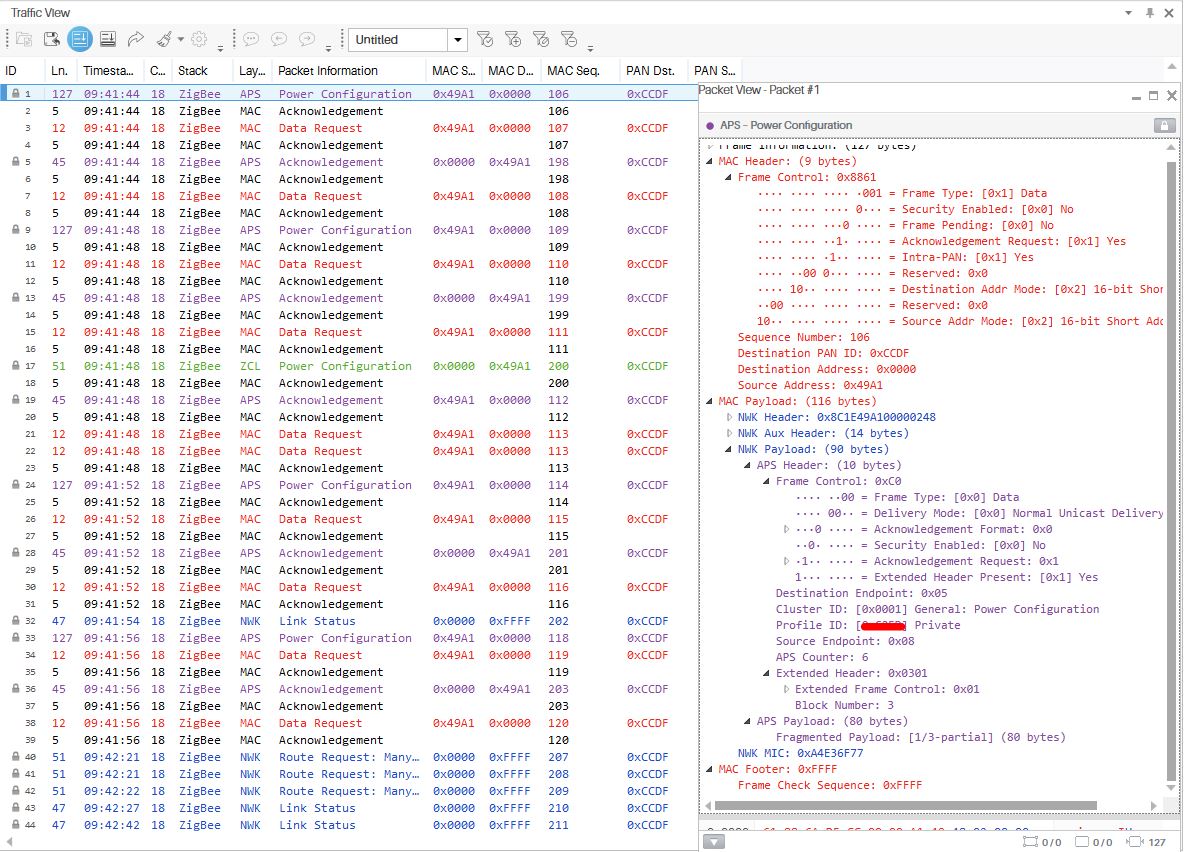
Task: Click the settings gear icon in toolbar
Action: pyautogui.click(x=200, y=39)
